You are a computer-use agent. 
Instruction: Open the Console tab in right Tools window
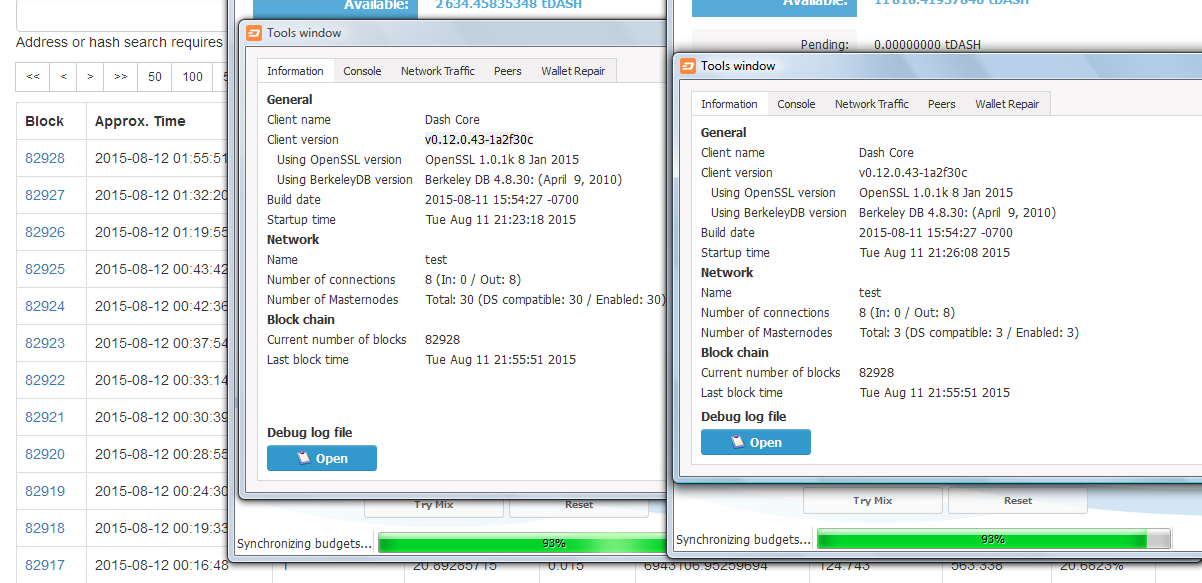[x=796, y=104]
